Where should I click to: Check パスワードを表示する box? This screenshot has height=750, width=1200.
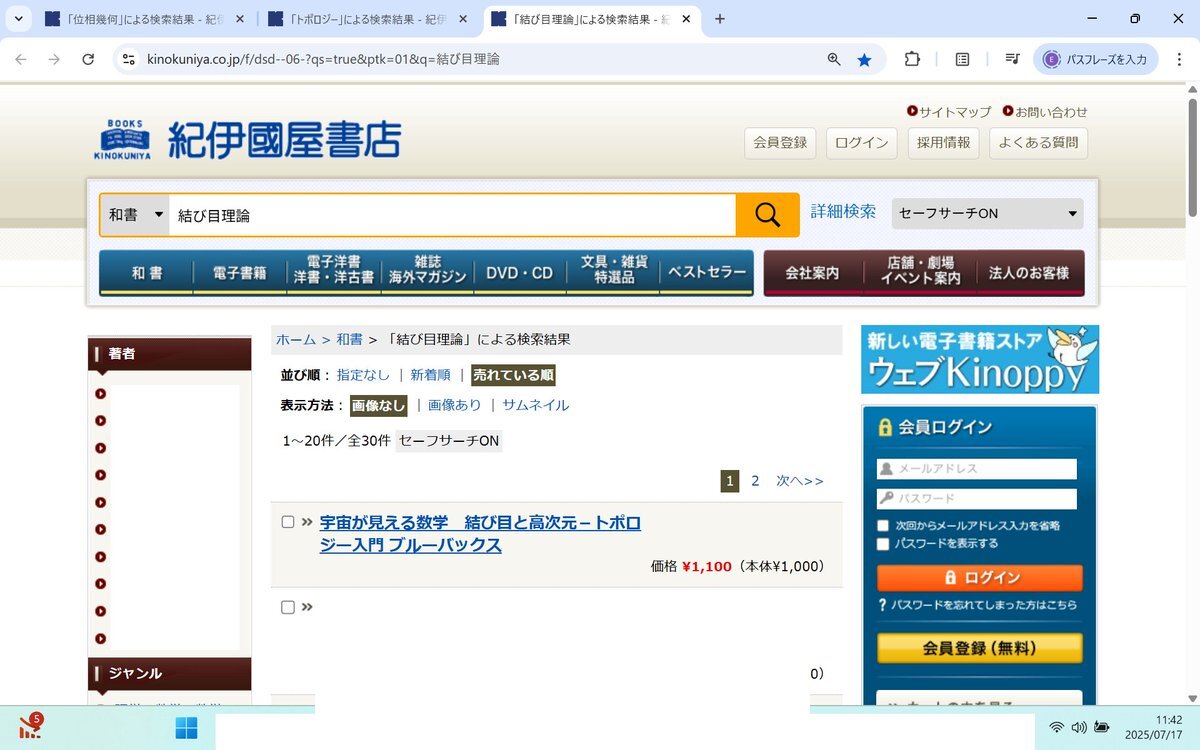(883, 544)
